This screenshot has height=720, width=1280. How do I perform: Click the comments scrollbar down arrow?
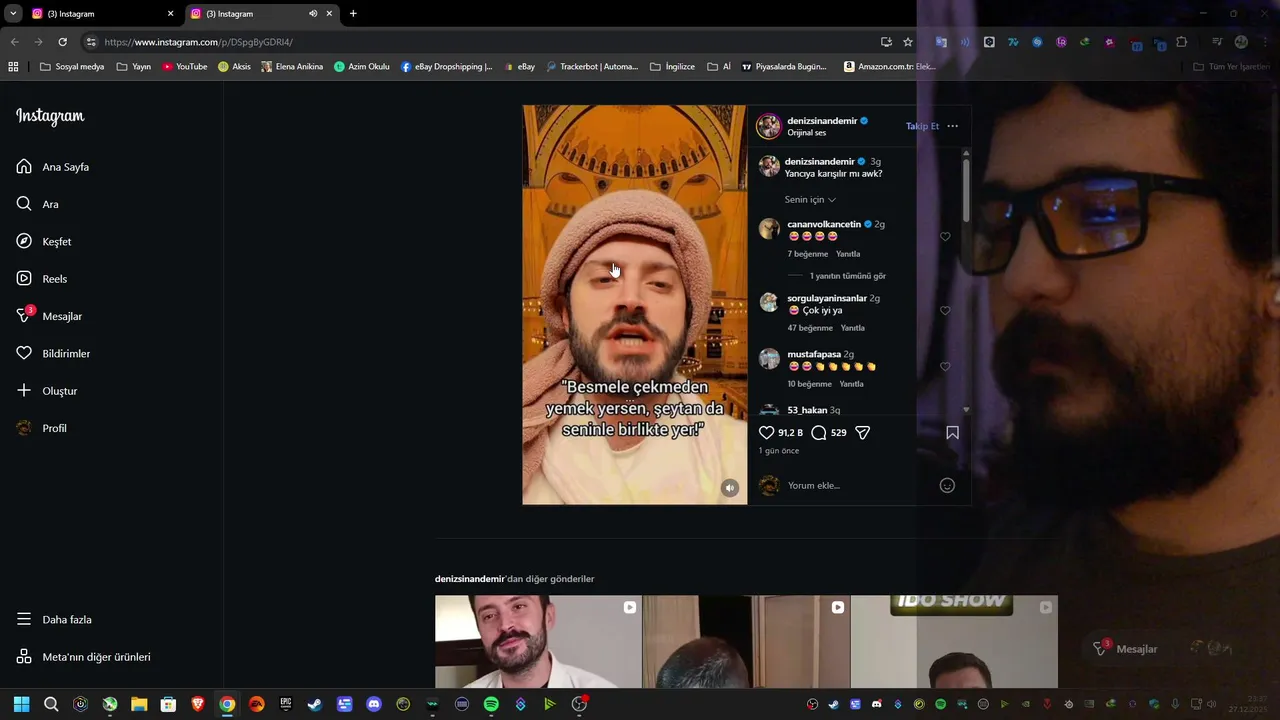[966, 410]
